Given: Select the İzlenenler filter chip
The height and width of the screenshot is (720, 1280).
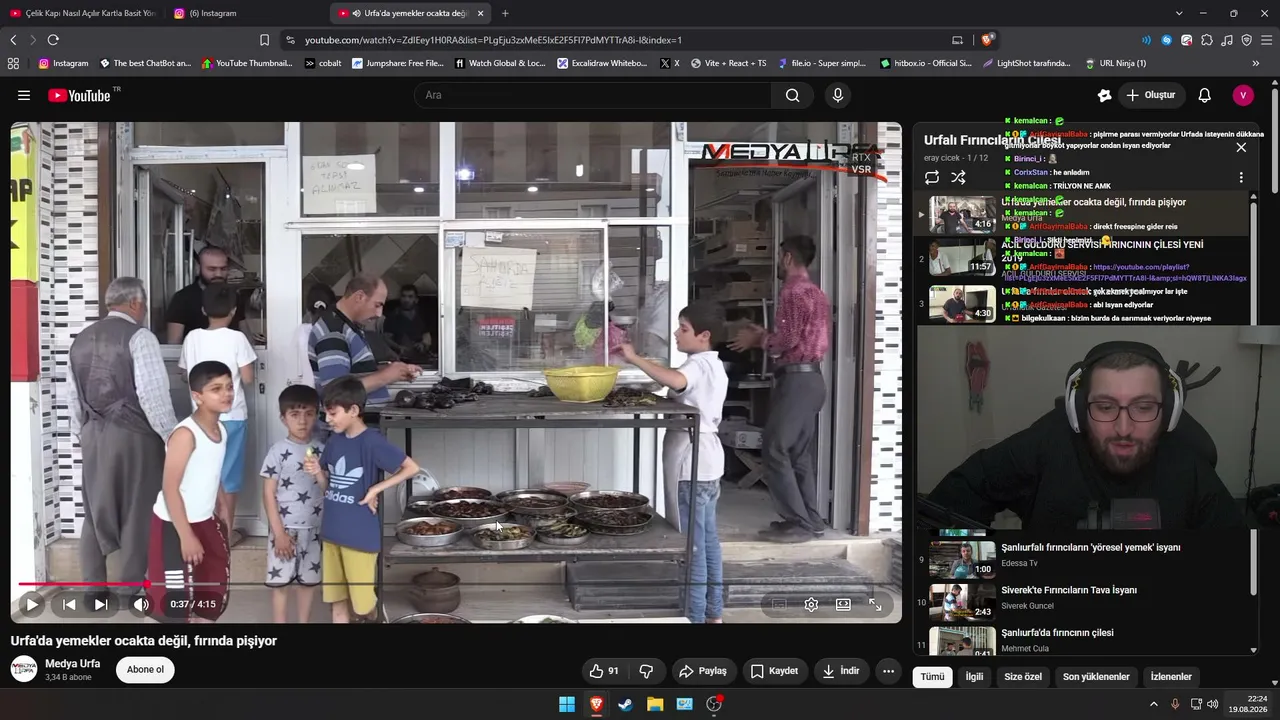Looking at the screenshot, I should coord(1171,677).
